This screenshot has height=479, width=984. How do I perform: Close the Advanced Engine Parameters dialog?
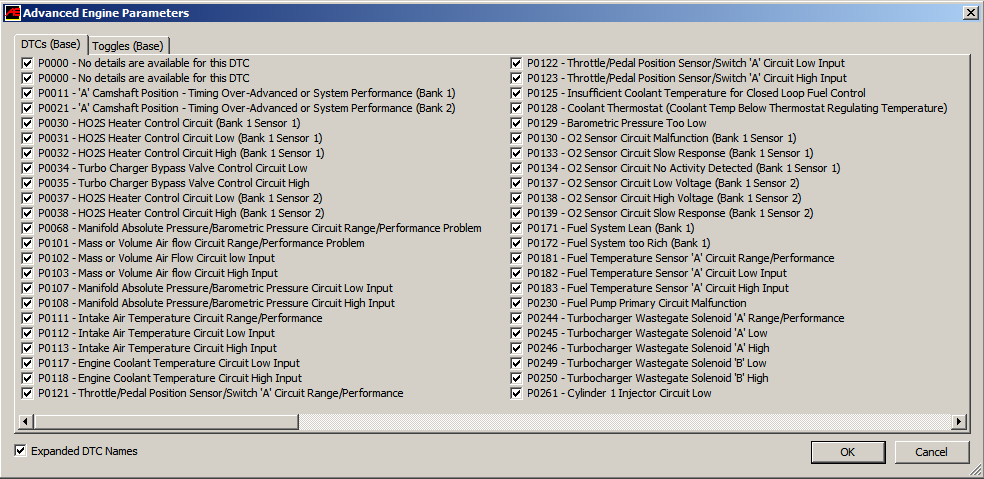click(x=970, y=13)
